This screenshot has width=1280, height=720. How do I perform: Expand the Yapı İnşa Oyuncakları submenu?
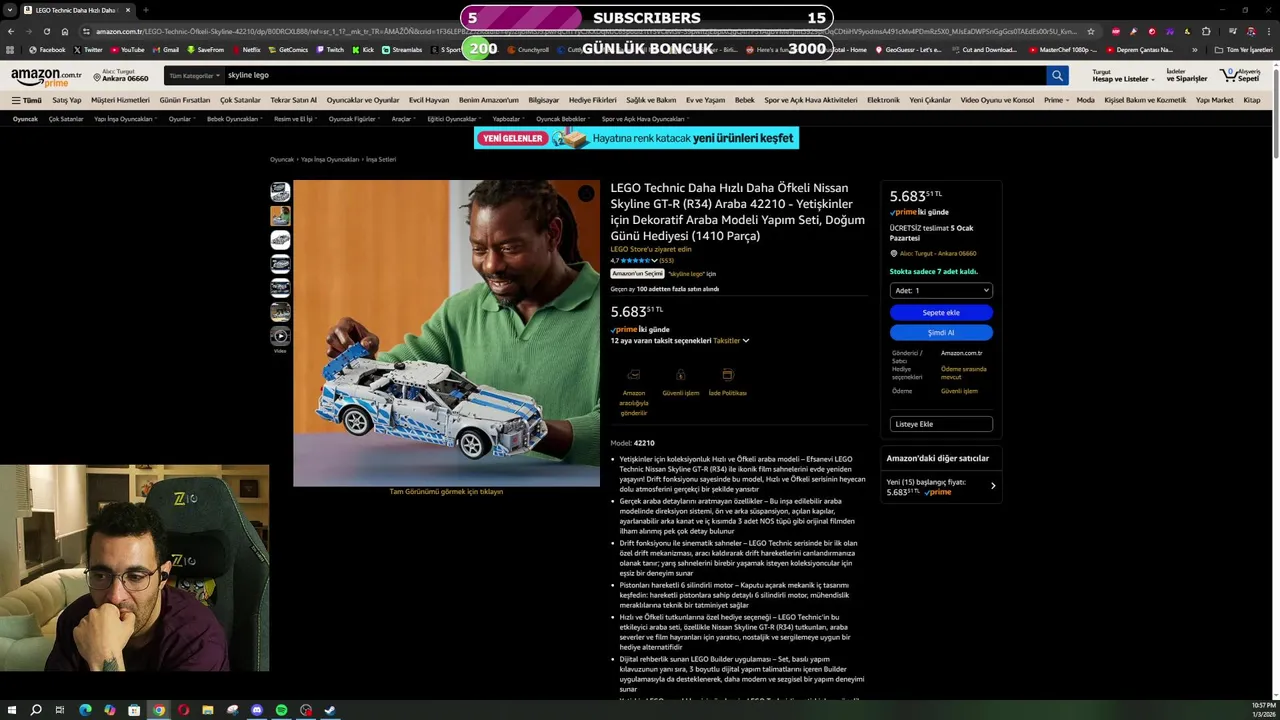coord(125,119)
